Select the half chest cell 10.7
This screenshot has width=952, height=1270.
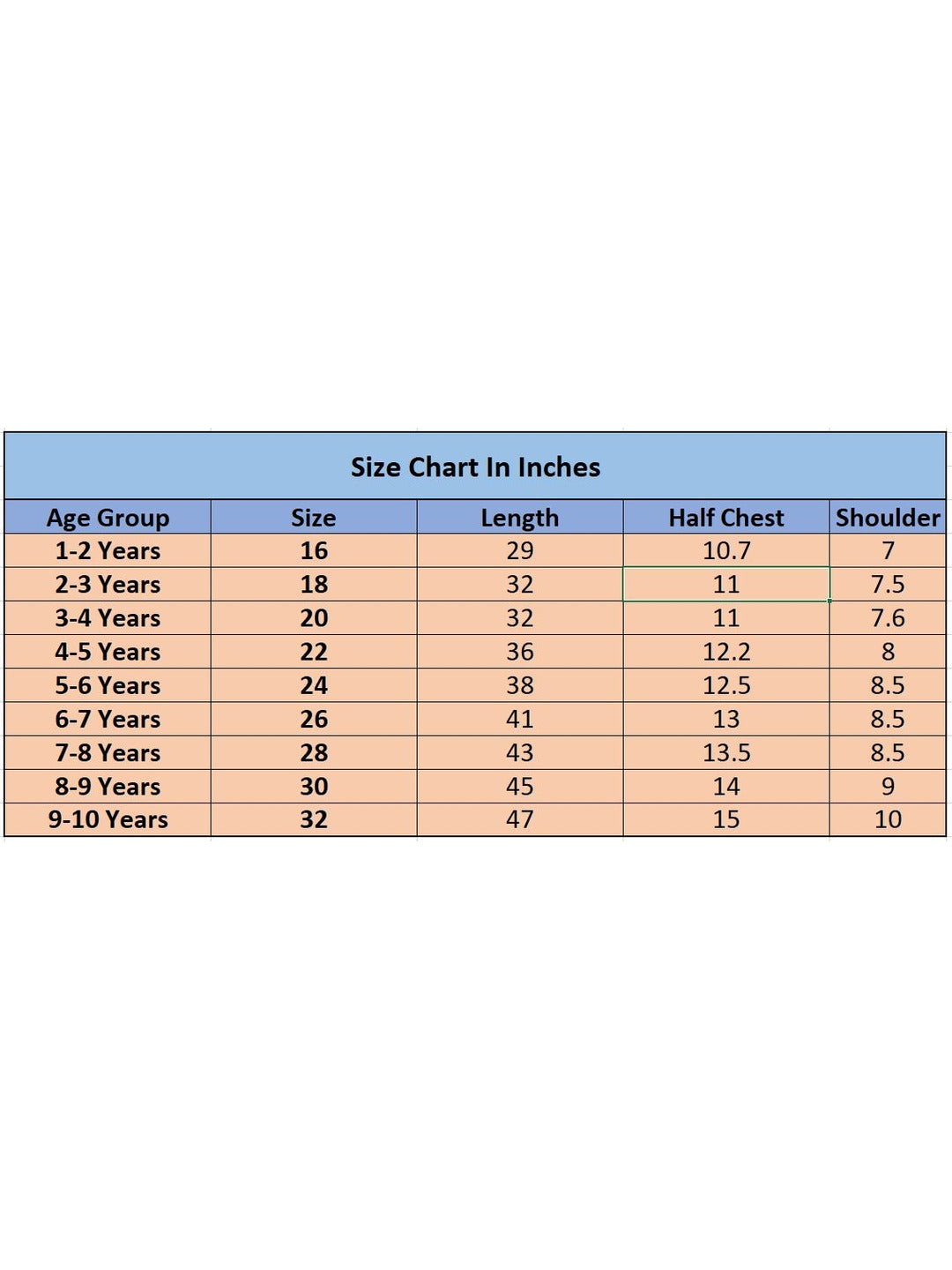[725, 551]
